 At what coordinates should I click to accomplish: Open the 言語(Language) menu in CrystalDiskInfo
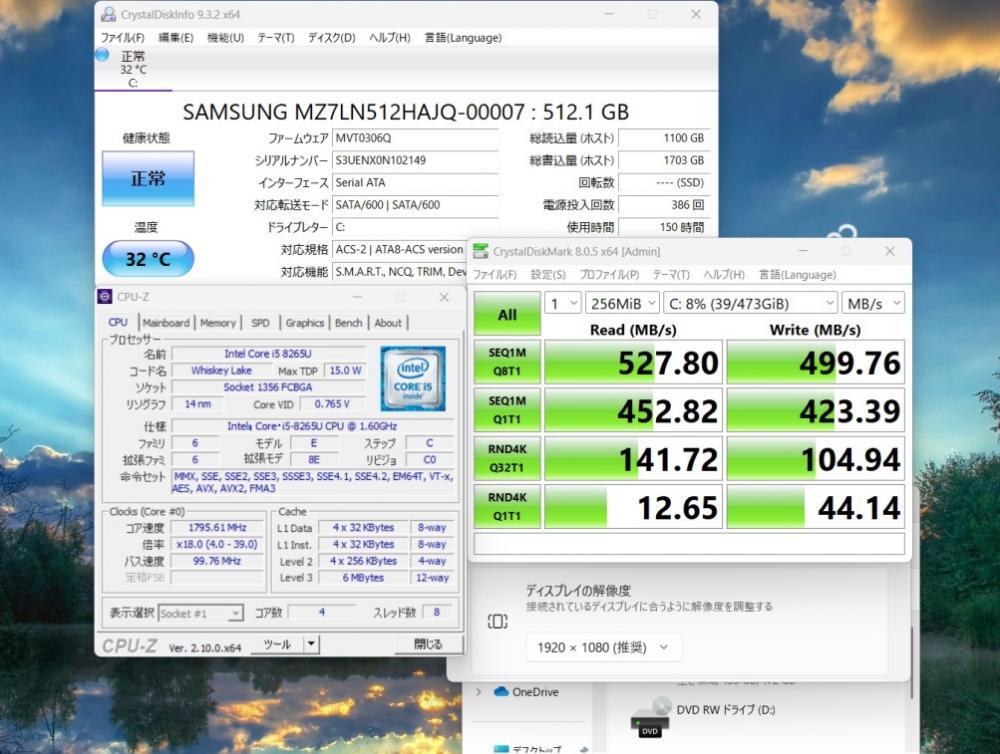point(463,38)
